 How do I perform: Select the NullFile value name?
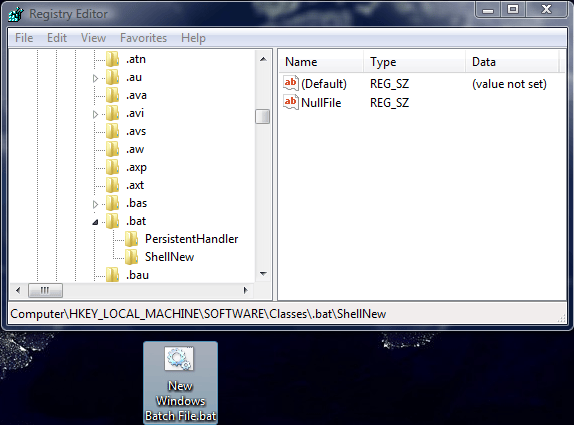click(321, 102)
